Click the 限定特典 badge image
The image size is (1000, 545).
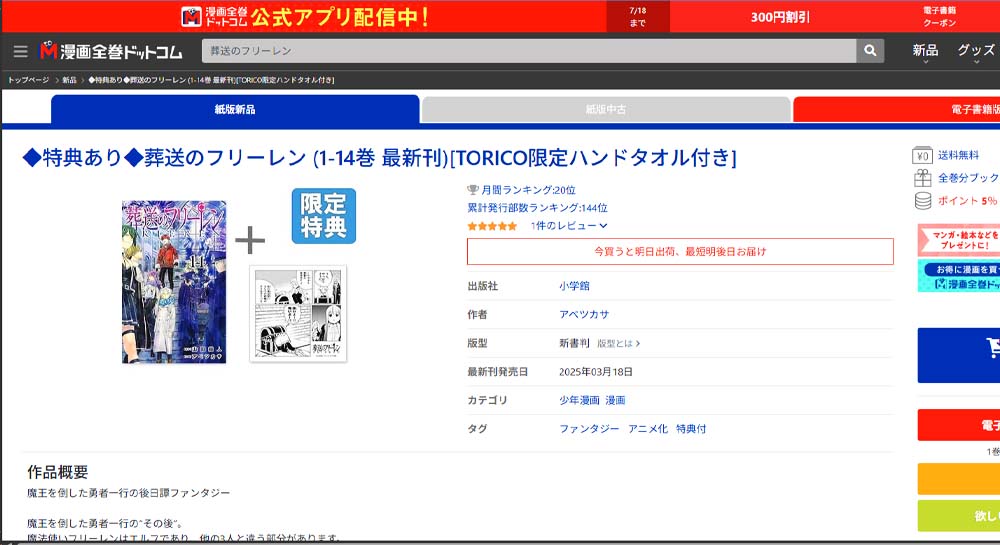pos(324,216)
